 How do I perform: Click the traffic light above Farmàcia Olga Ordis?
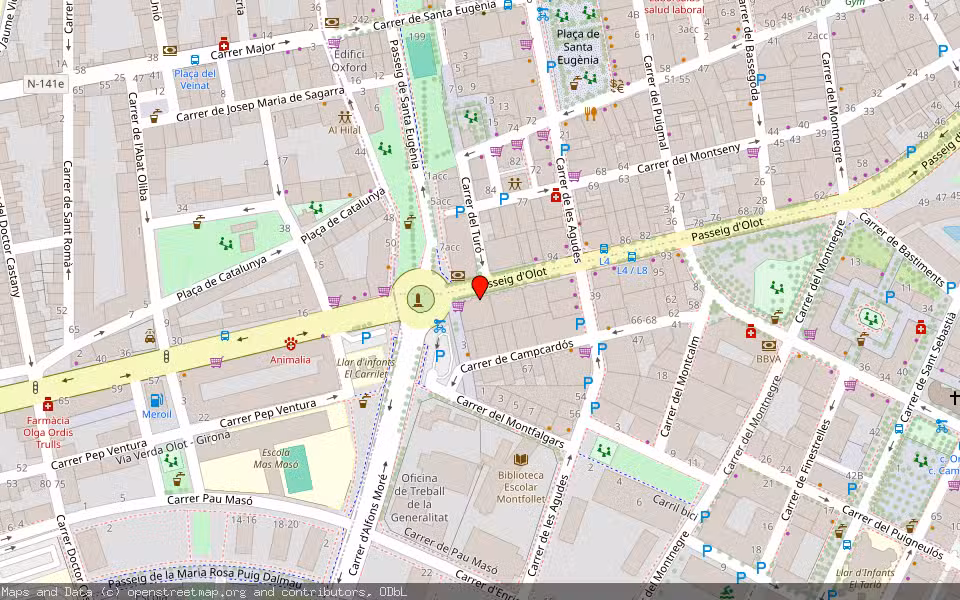[x=36, y=388]
